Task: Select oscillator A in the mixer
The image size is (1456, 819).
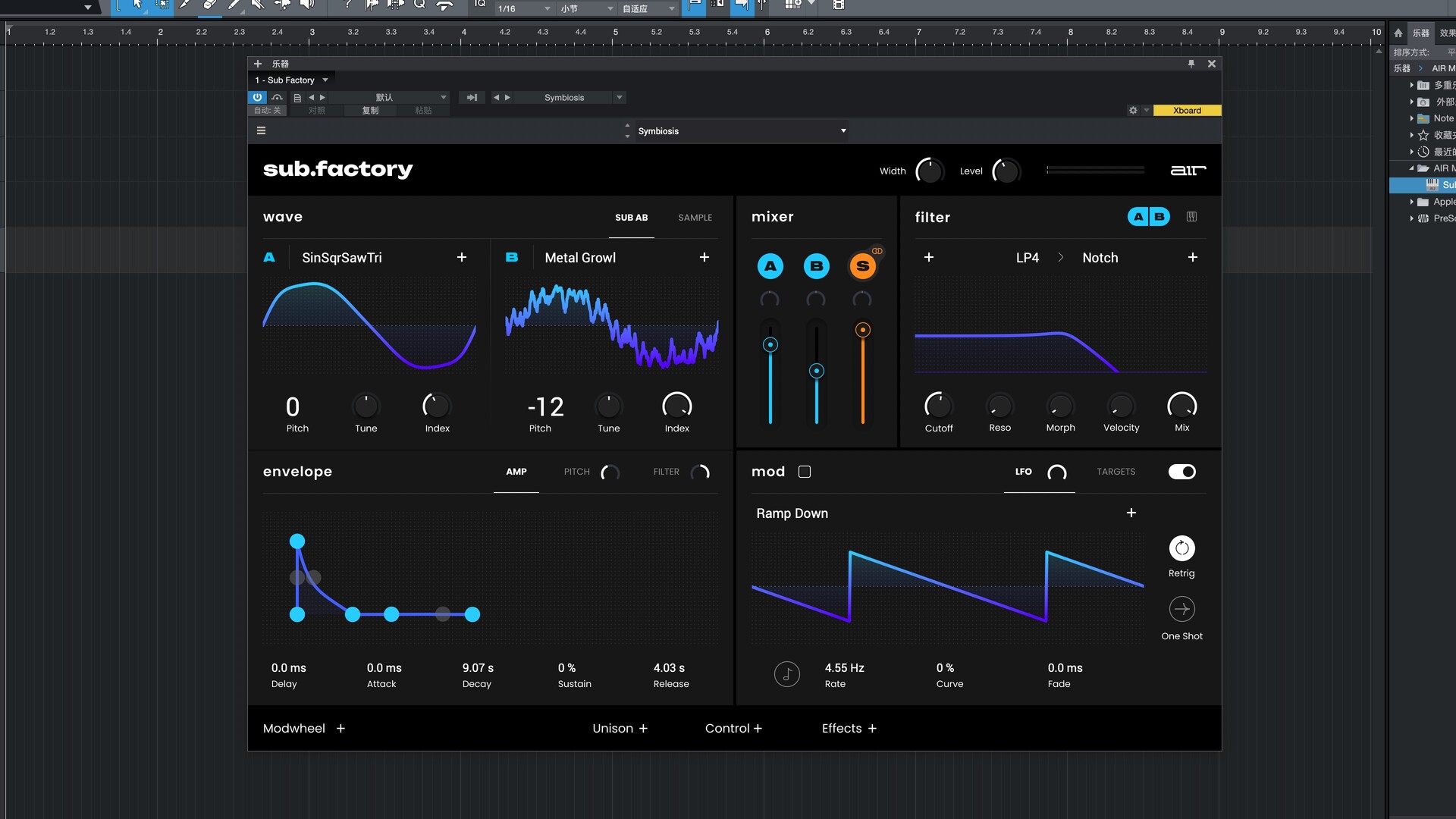Action: pos(770,266)
